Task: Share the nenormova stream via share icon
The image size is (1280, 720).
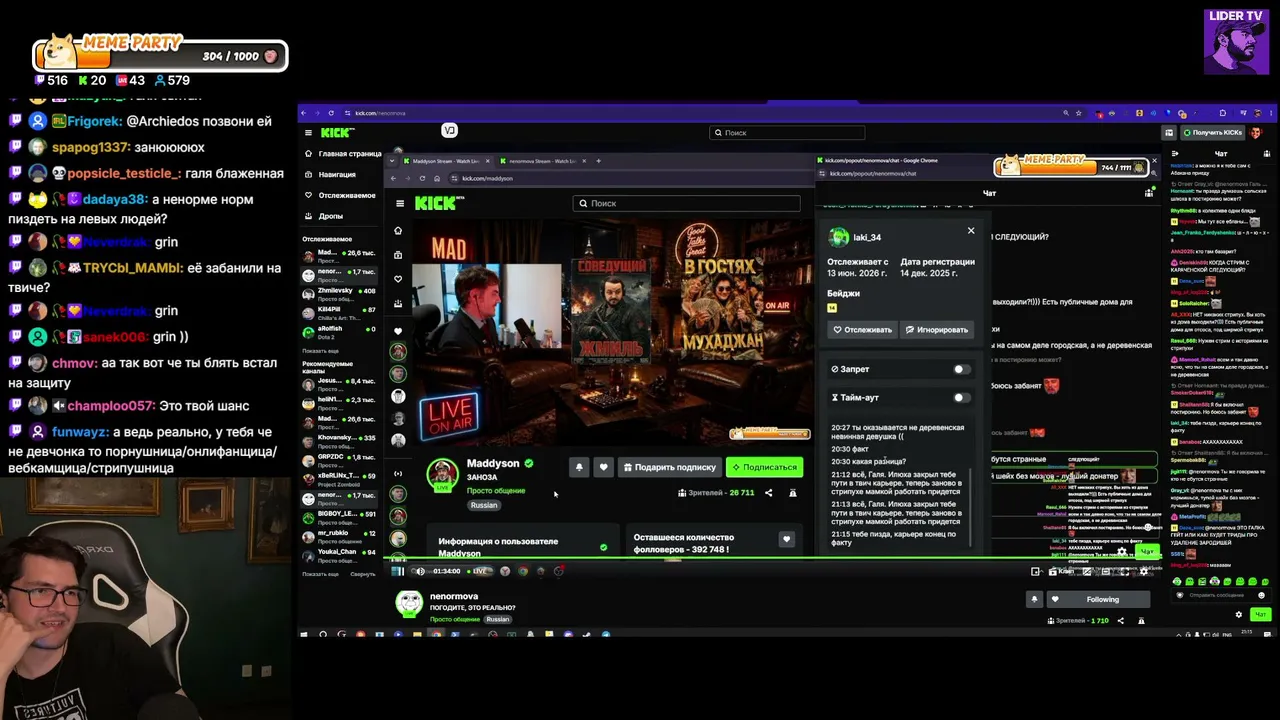Action: coord(1120,621)
